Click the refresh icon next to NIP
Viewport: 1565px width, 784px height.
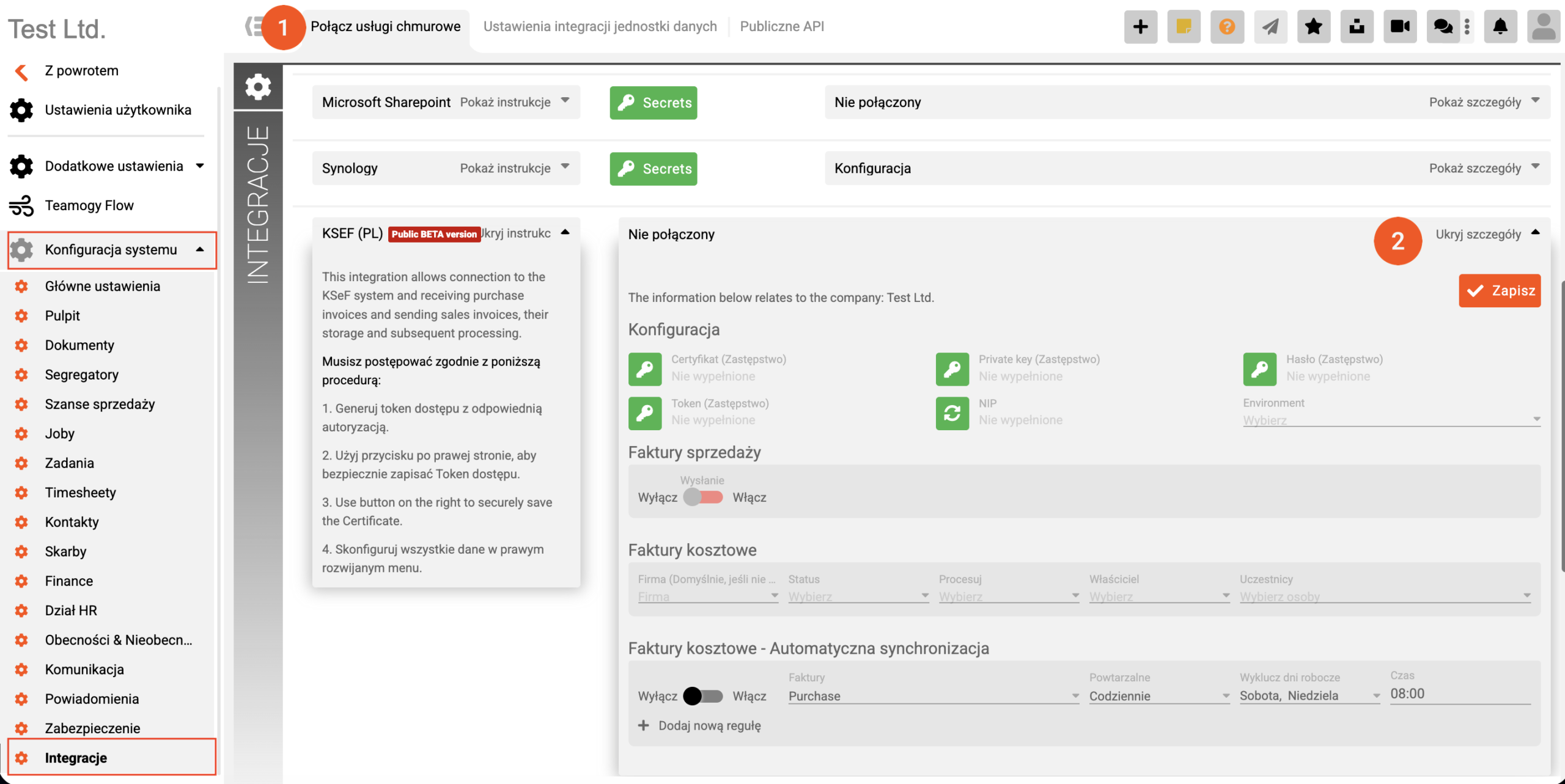coord(952,413)
